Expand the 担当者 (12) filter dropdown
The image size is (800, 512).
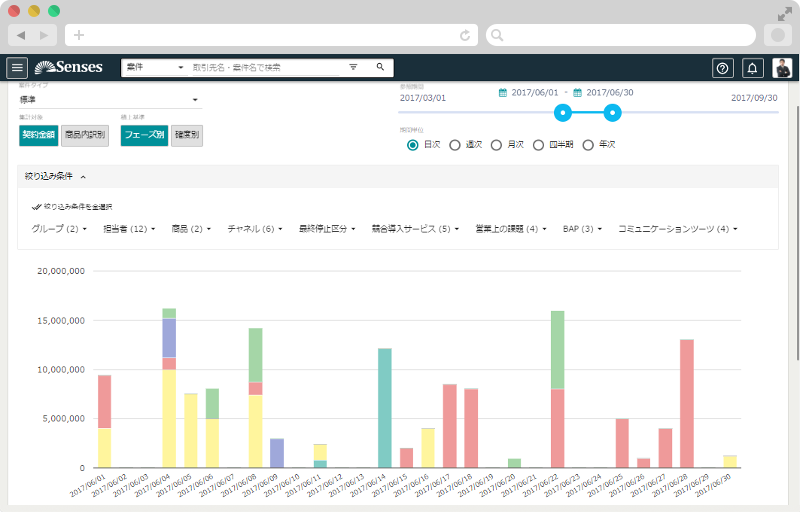(129, 229)
